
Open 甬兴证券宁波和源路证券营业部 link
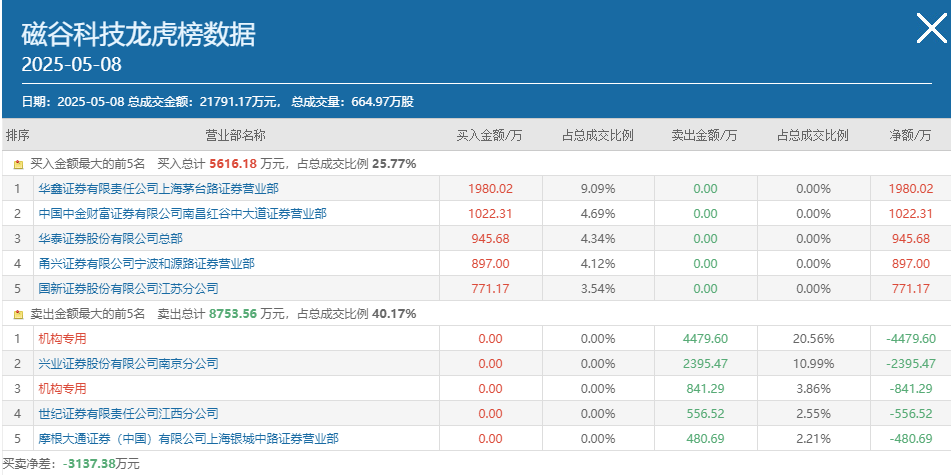pos(146,263)
